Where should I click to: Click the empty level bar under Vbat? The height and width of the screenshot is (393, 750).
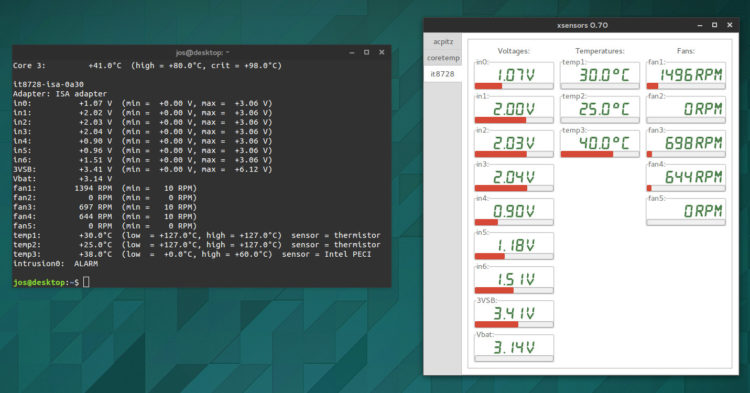click(x=514, y=359)
